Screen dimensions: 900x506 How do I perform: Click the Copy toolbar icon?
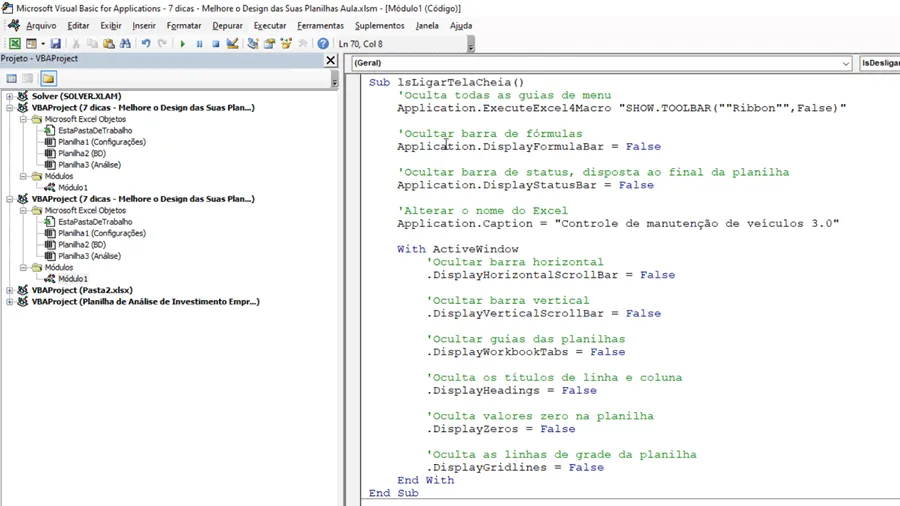click(x=92, y=44)
